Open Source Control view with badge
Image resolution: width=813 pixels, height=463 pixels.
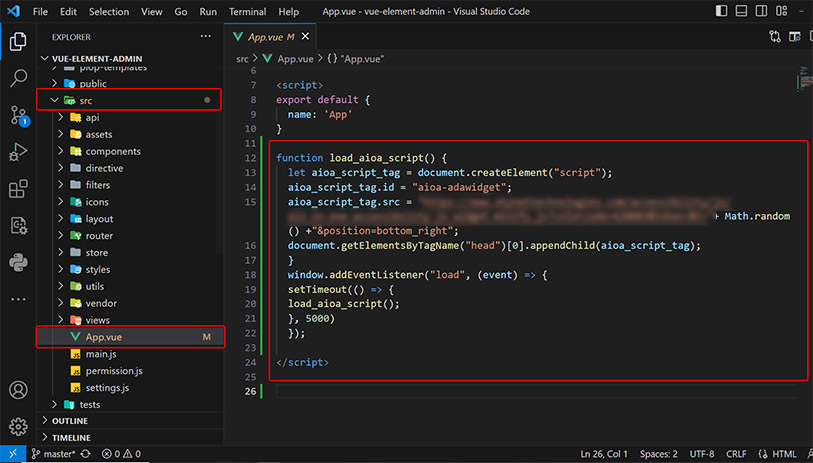tap(18, 114)
